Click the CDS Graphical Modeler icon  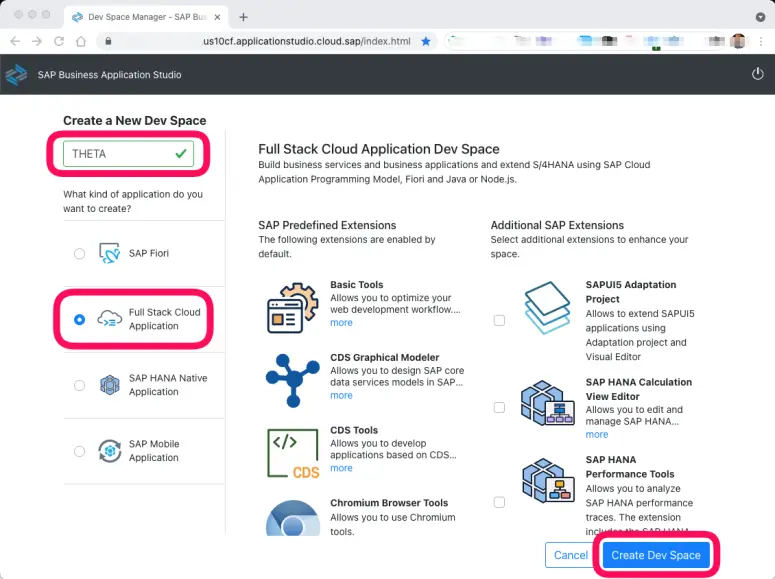tap(293, 380)
